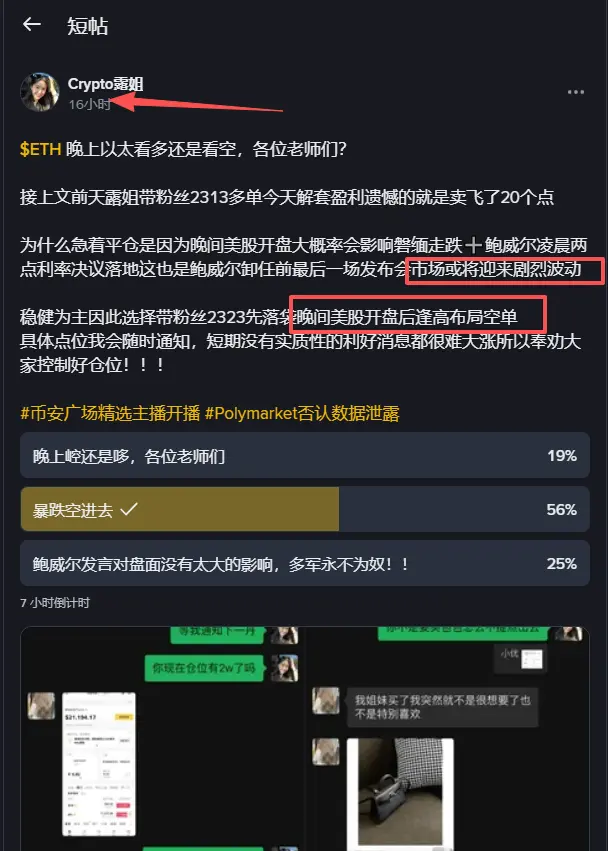Image resolution: width=608 pixels, height=851 pixels.
Task: Click the green 你现在仓位有2w了吗 message
Action: (x=204, y=668)
